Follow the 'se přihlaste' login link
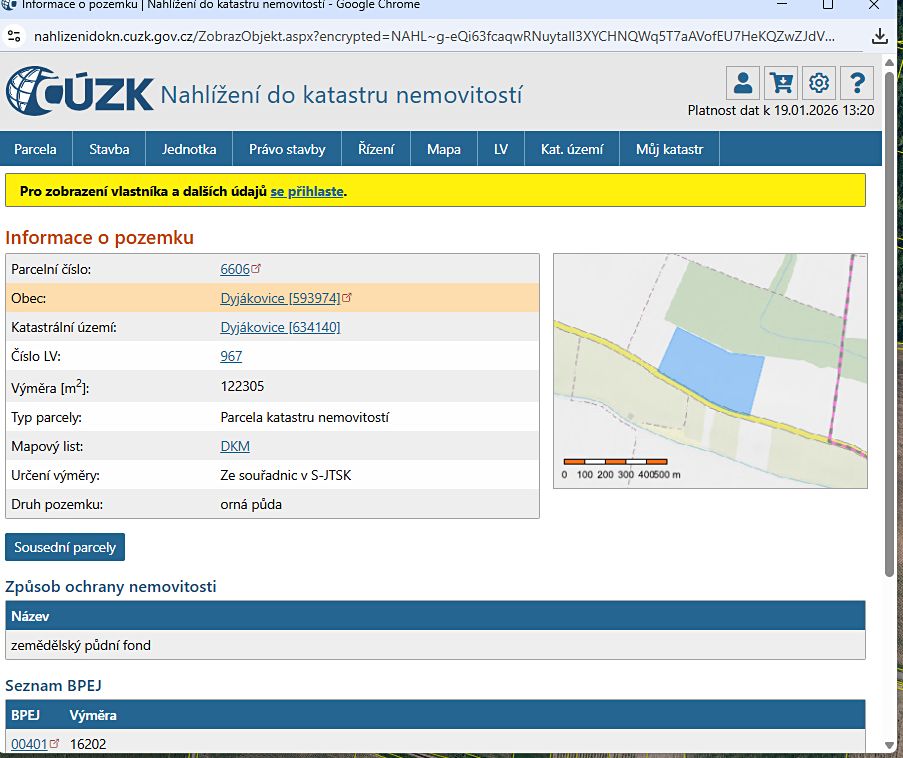The width and height of the screenshot is (903, 758). [x=307, y=191]
